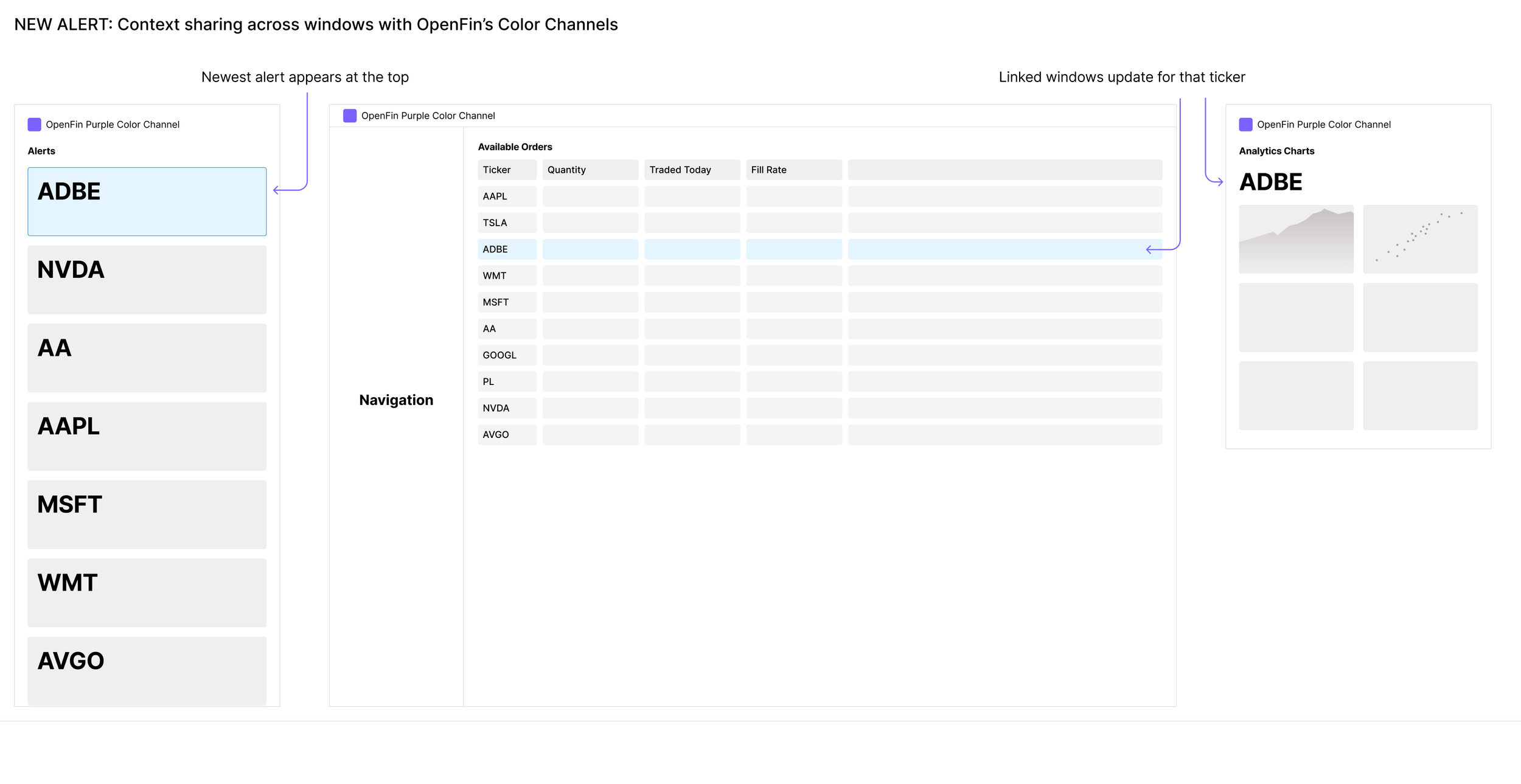Click the Traded Today column header
1521x784 pixels.
pyautogui.click(x=692, y=170)
